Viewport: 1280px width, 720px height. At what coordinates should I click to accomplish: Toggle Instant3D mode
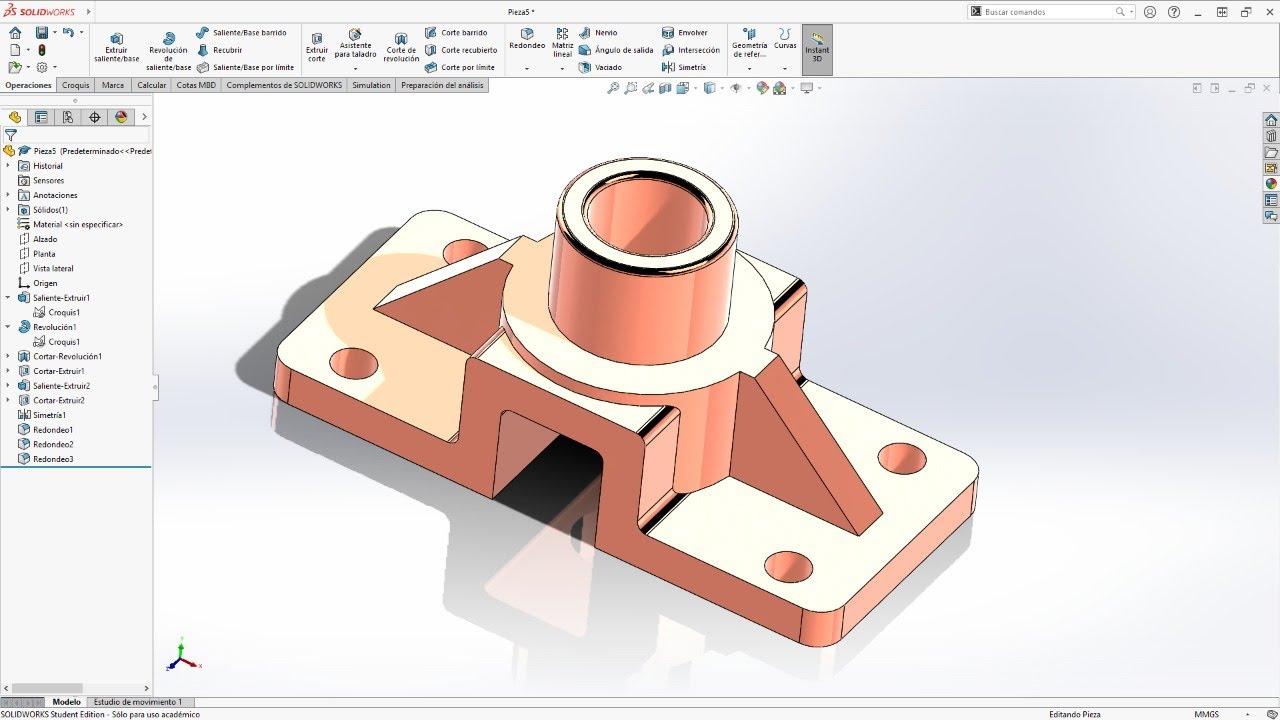(x=817, y=47)
